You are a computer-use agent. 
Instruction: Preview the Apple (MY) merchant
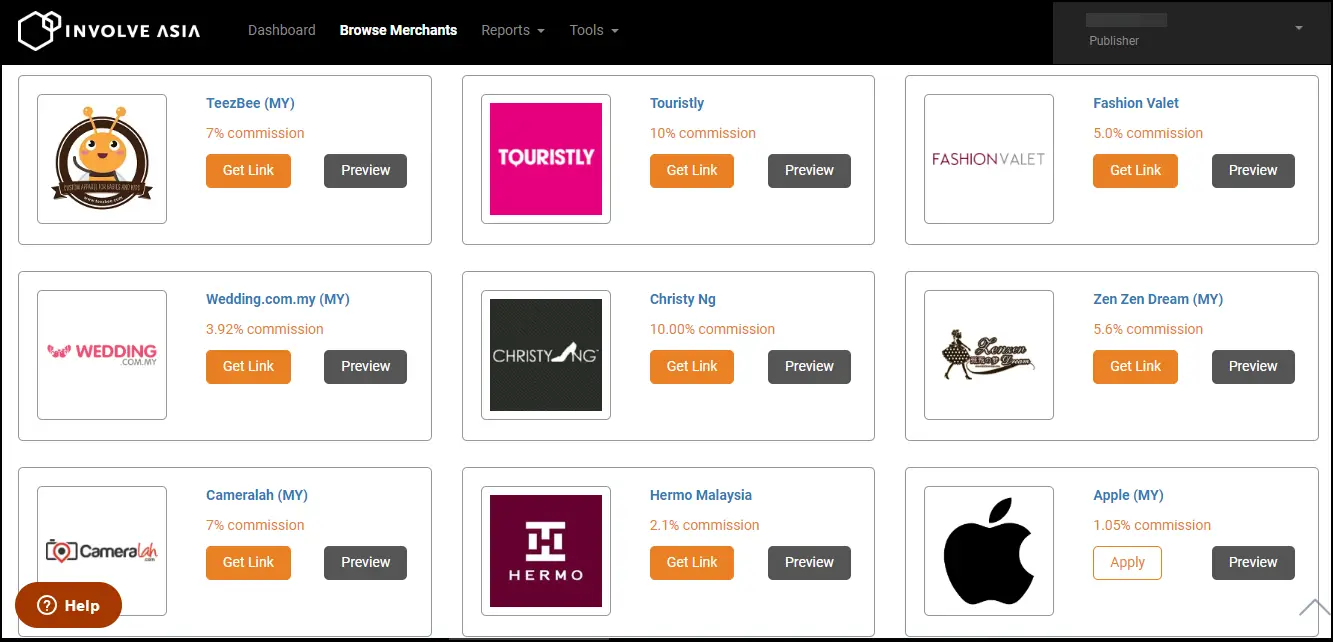1253,562
